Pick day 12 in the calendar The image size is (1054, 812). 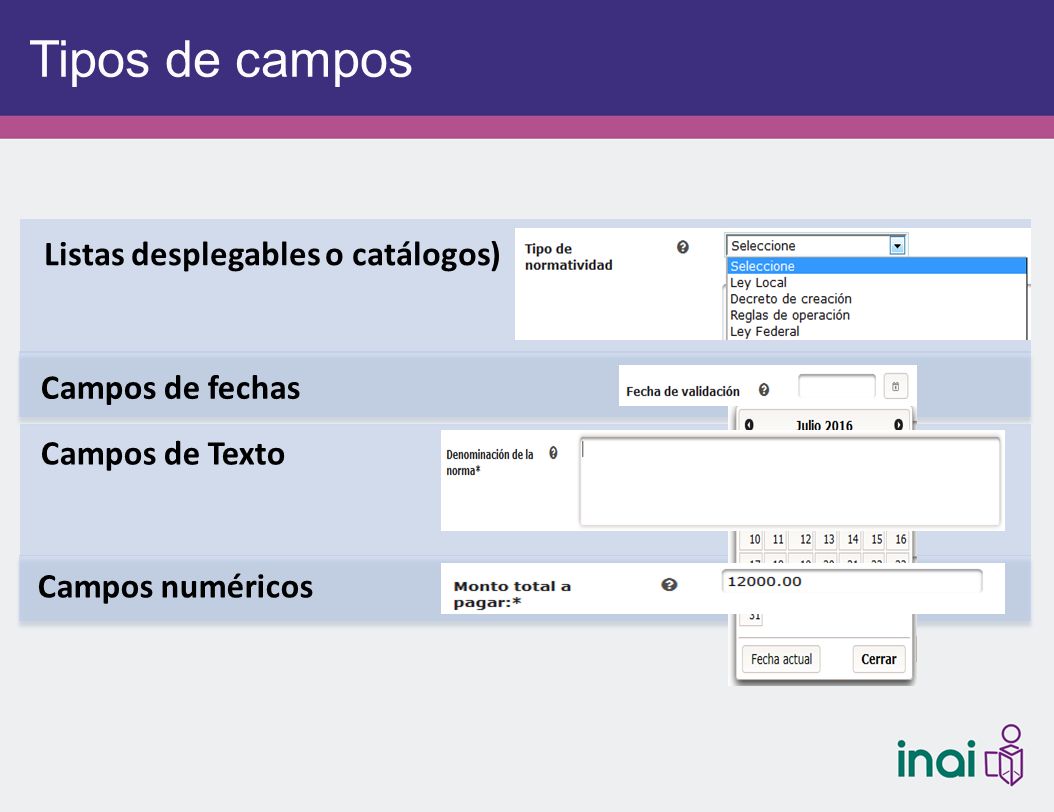click(x=805, y=539)
